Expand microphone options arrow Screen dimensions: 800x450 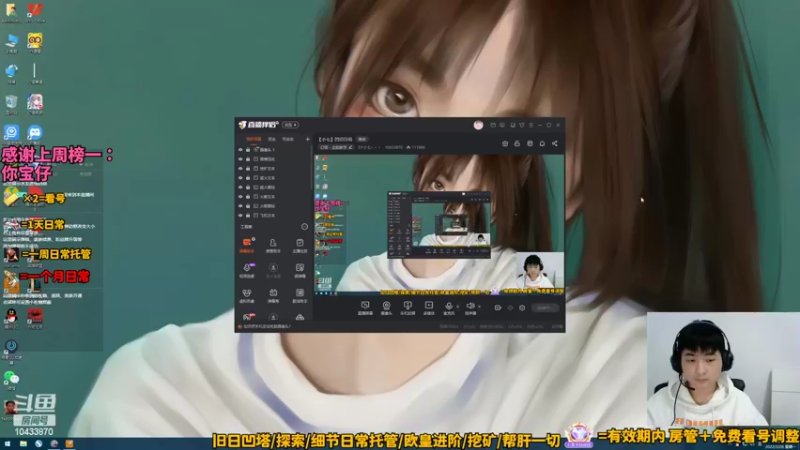point(457,307)
